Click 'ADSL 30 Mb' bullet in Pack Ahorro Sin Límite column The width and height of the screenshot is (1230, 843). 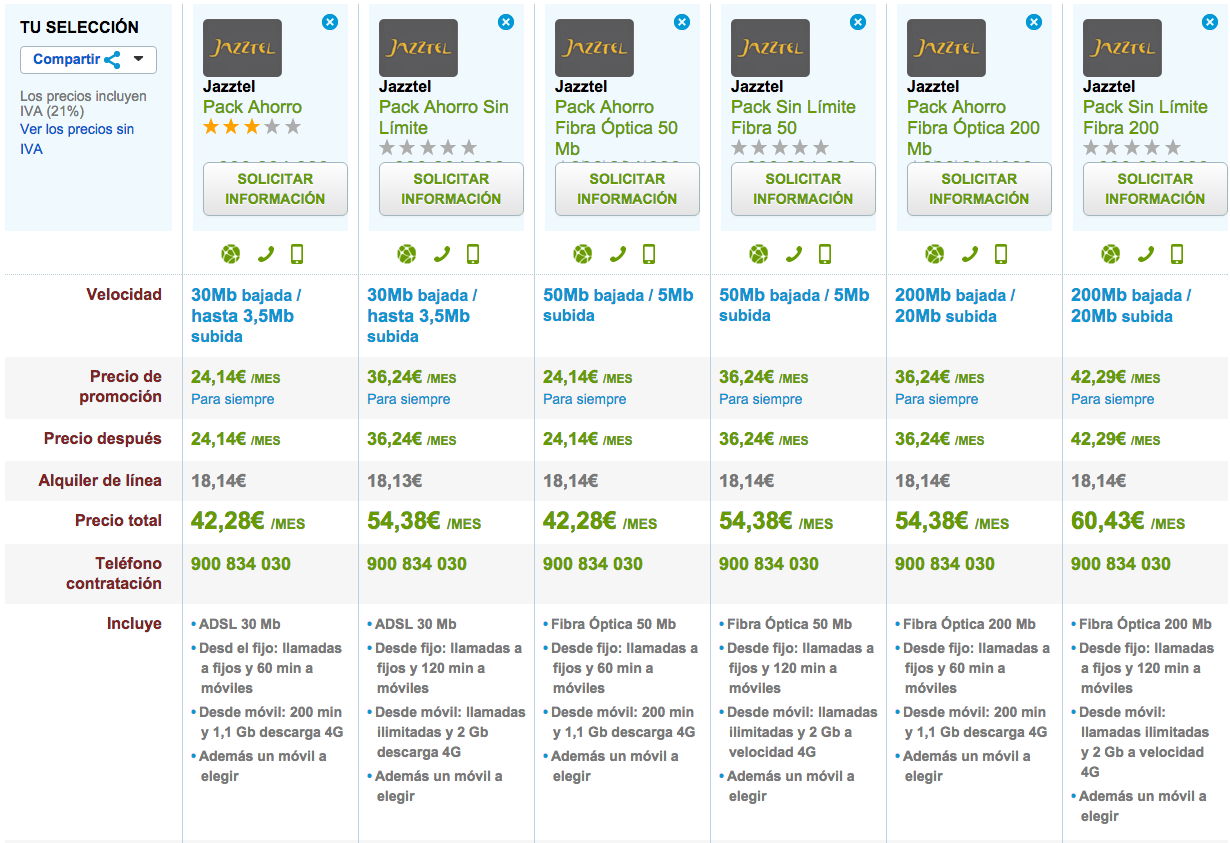click(416, 624)
